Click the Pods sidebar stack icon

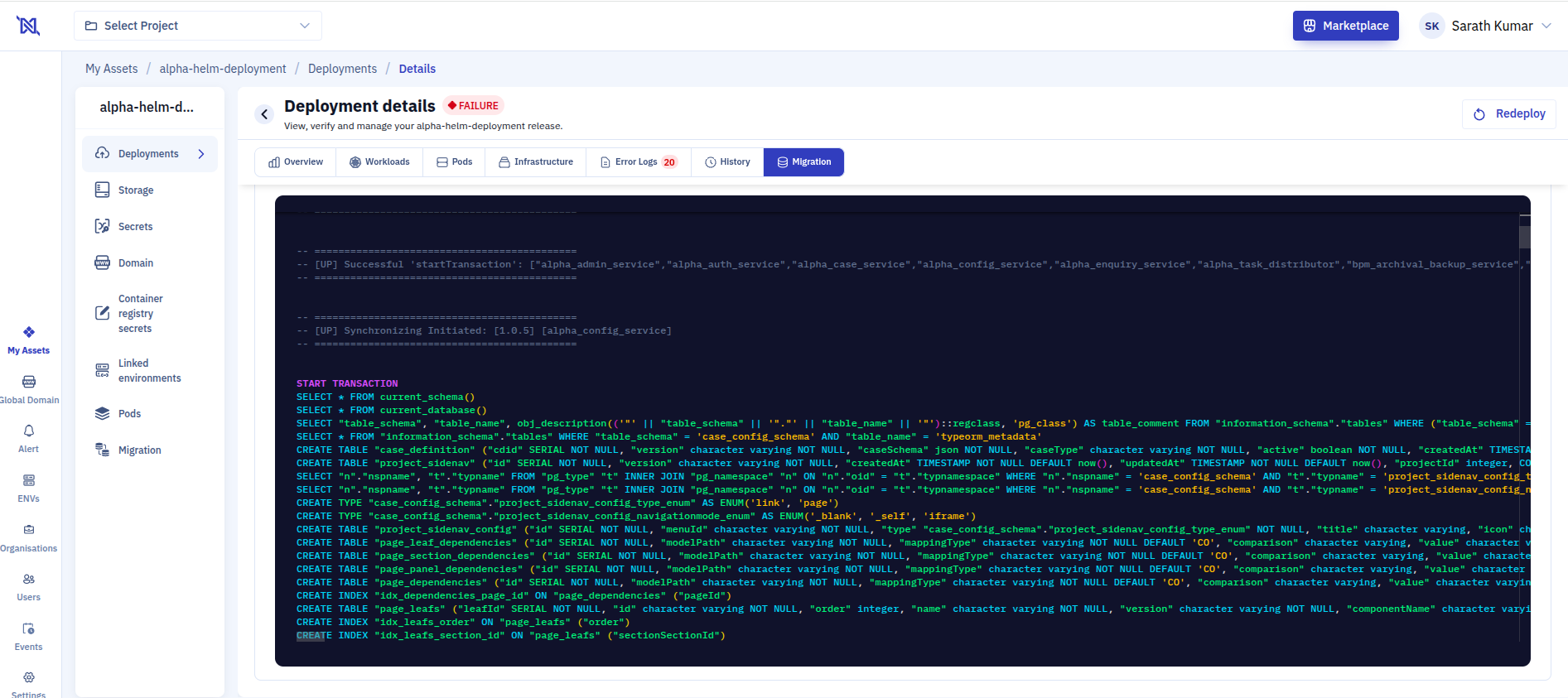[102, 413]
